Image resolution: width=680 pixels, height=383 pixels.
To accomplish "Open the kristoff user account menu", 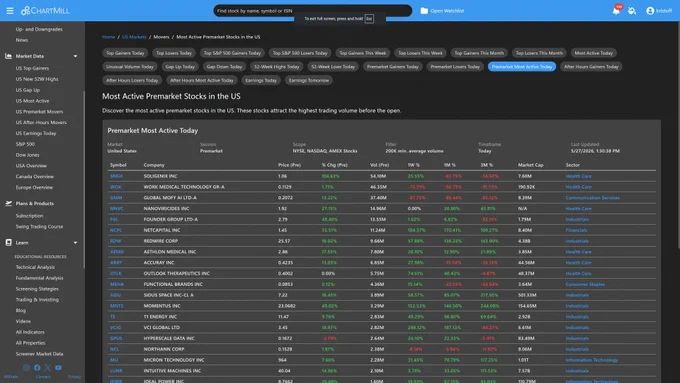I will tap(659, 10).
